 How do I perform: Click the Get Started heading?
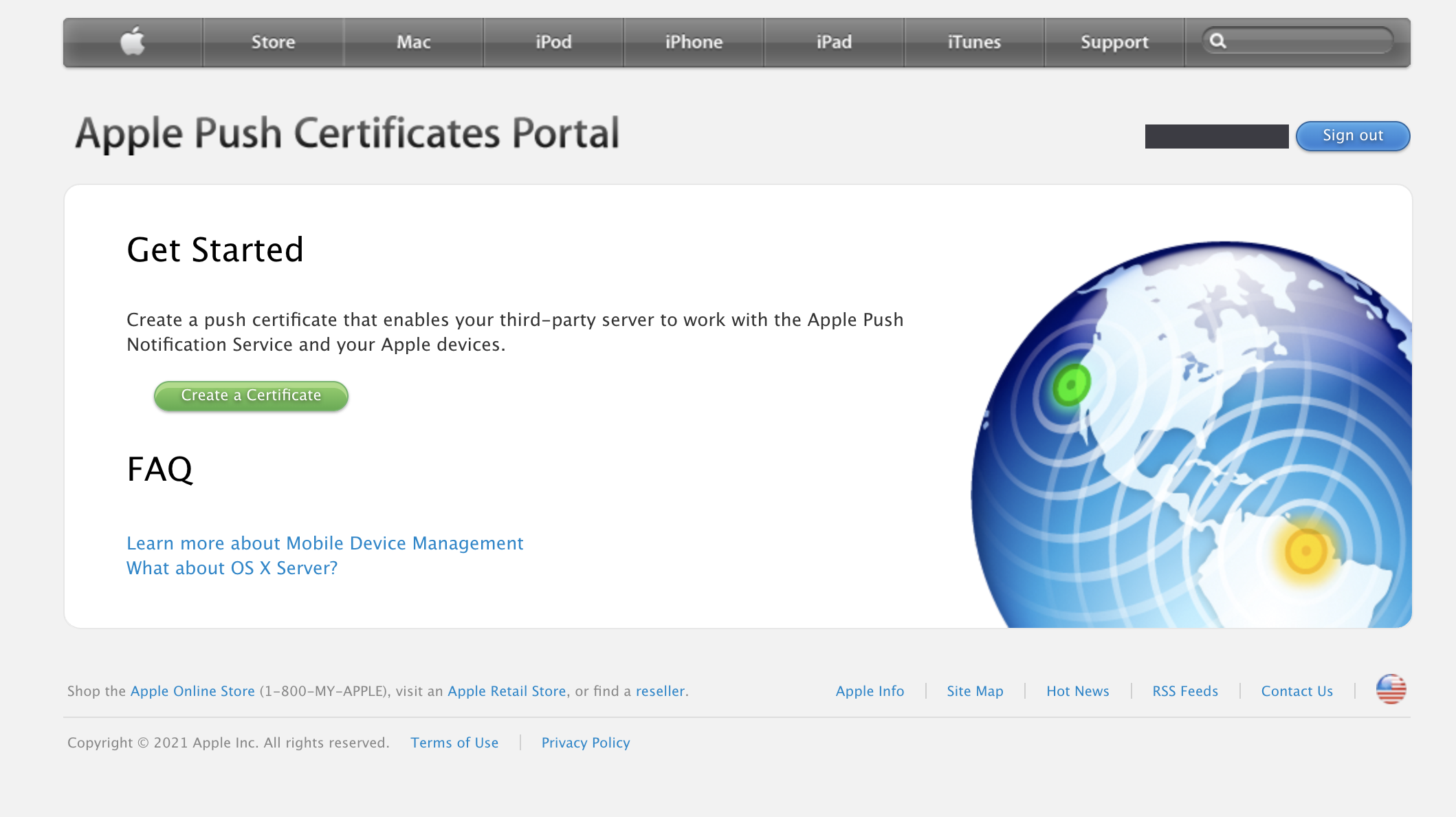coord(215,250)
